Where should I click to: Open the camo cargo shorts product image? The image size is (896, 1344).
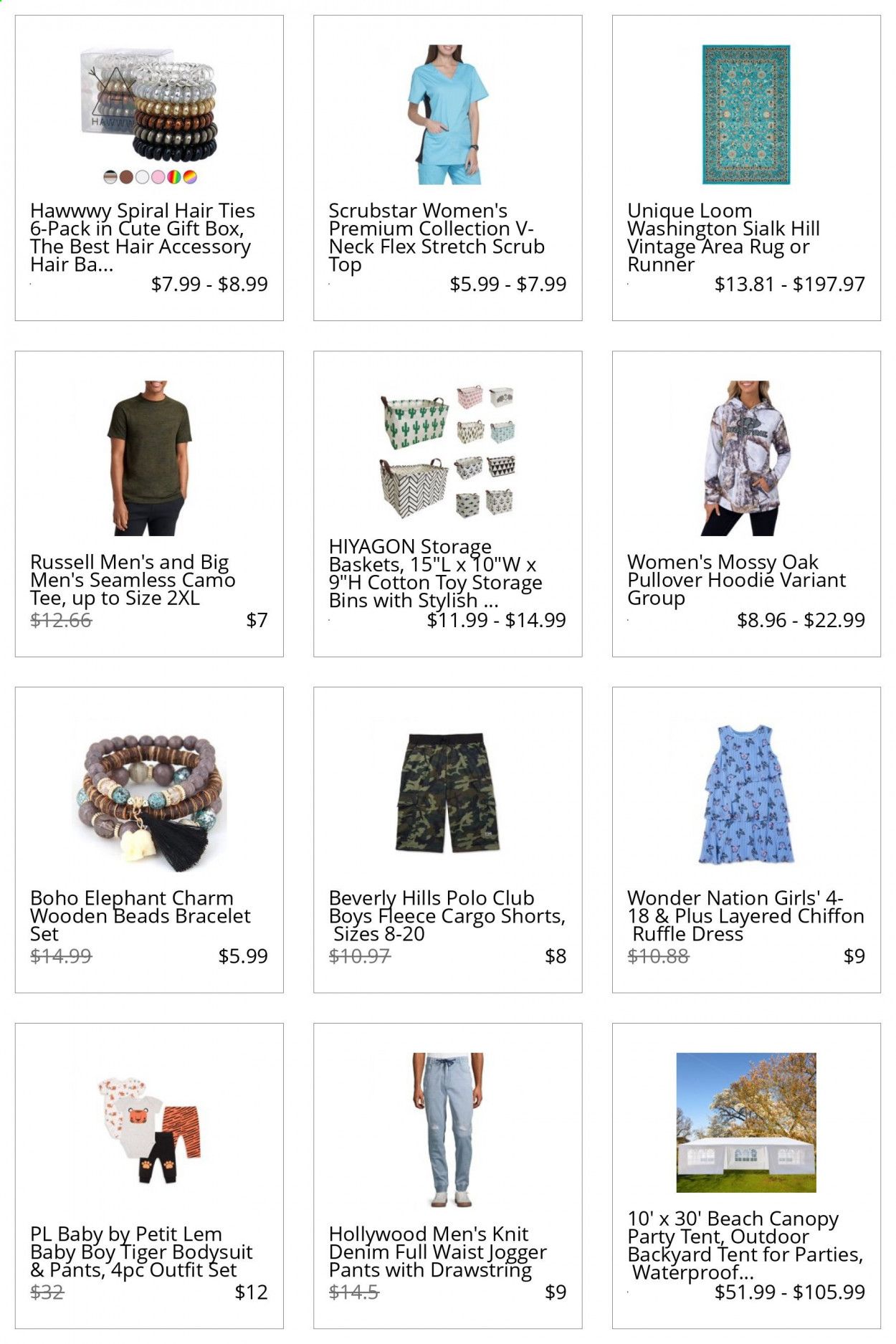(x=447, y=793)
